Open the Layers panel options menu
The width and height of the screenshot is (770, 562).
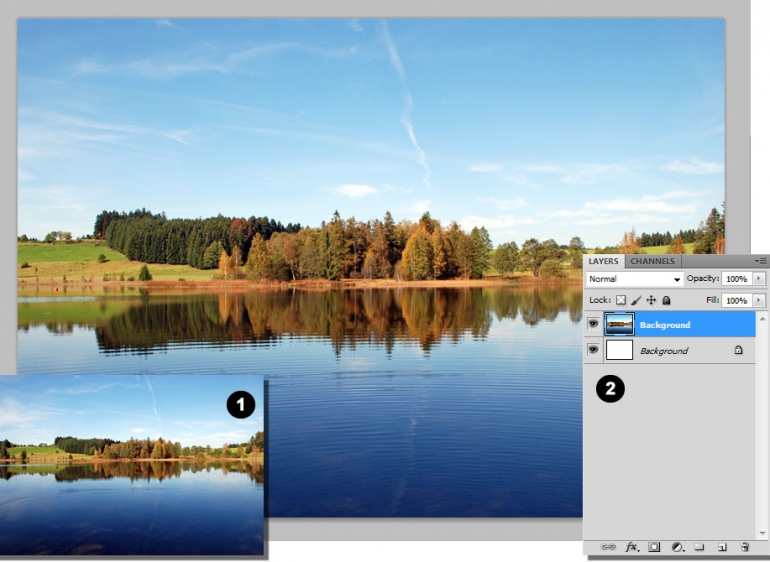[761, 261]
